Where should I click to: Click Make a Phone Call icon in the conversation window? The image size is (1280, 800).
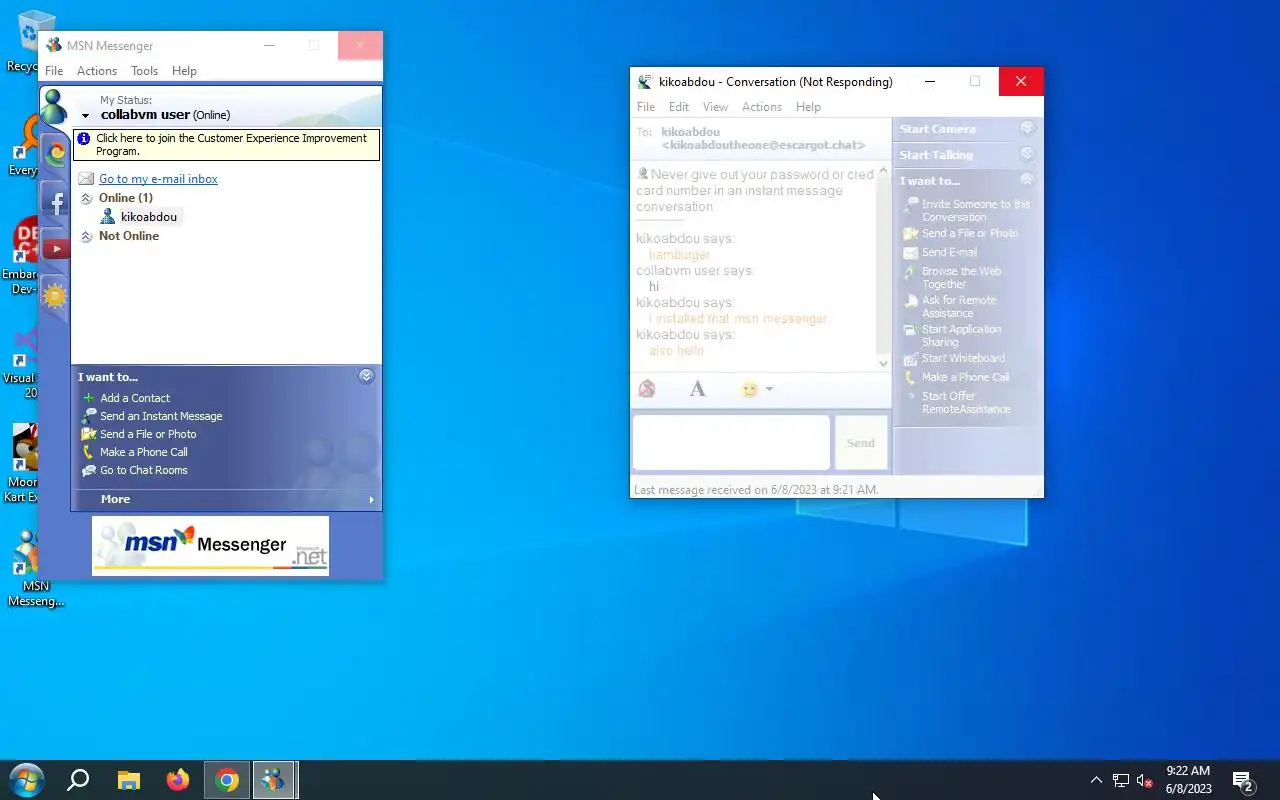point(910,378)
